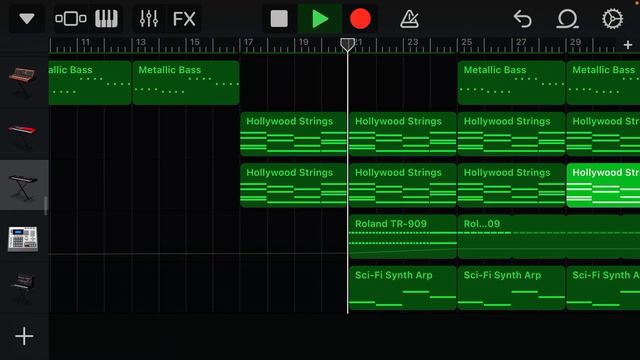Select the Metallic Bass track instrument icon
Screen dimensions: 640x360
click(x=23, y=82)
